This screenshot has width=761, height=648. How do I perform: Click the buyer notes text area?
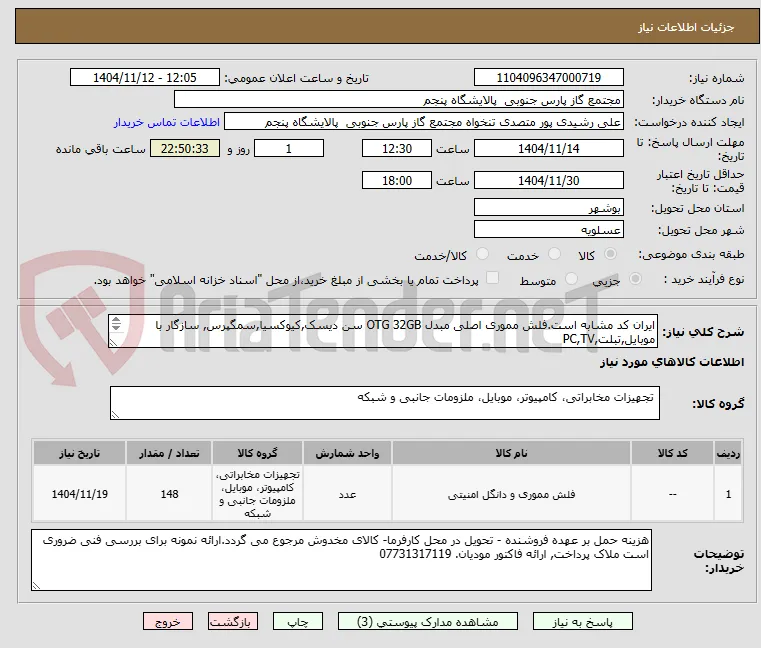click(x=341, y=560)
